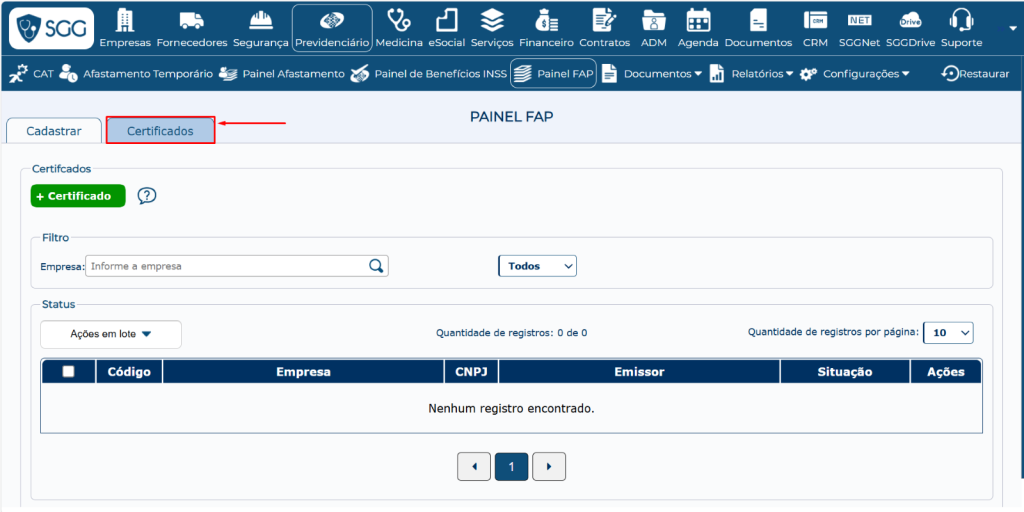Go to next page arrow button
Screen dimensions: 1024x512
[x=549, y=466]
